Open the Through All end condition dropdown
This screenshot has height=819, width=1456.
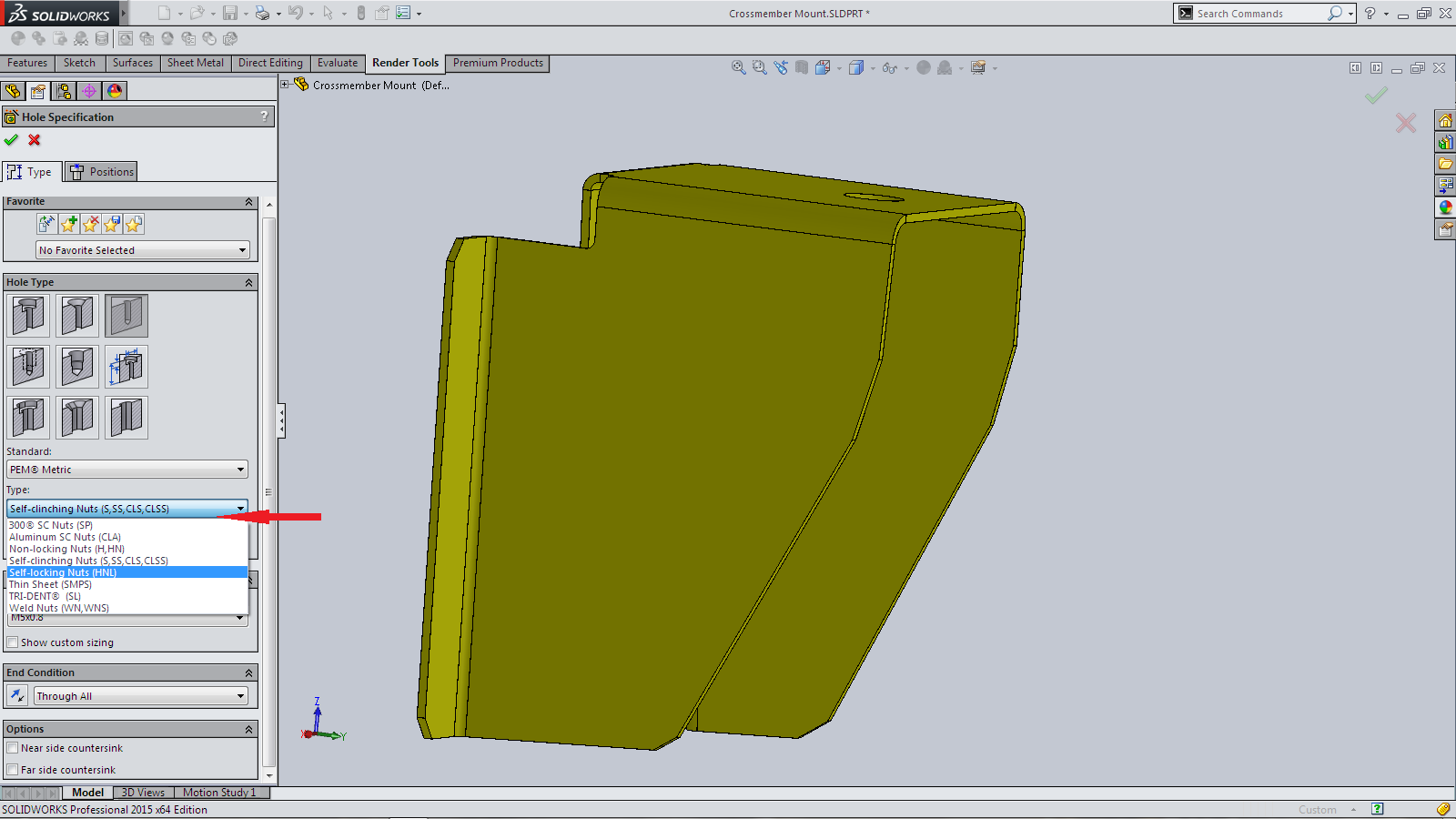tap(140, 696)
